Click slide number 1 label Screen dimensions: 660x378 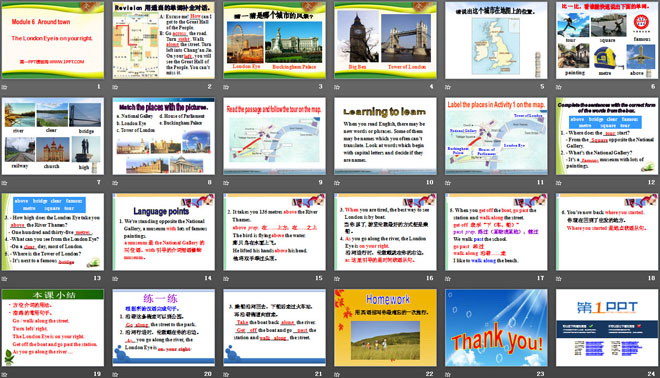(x=99, y=87)
